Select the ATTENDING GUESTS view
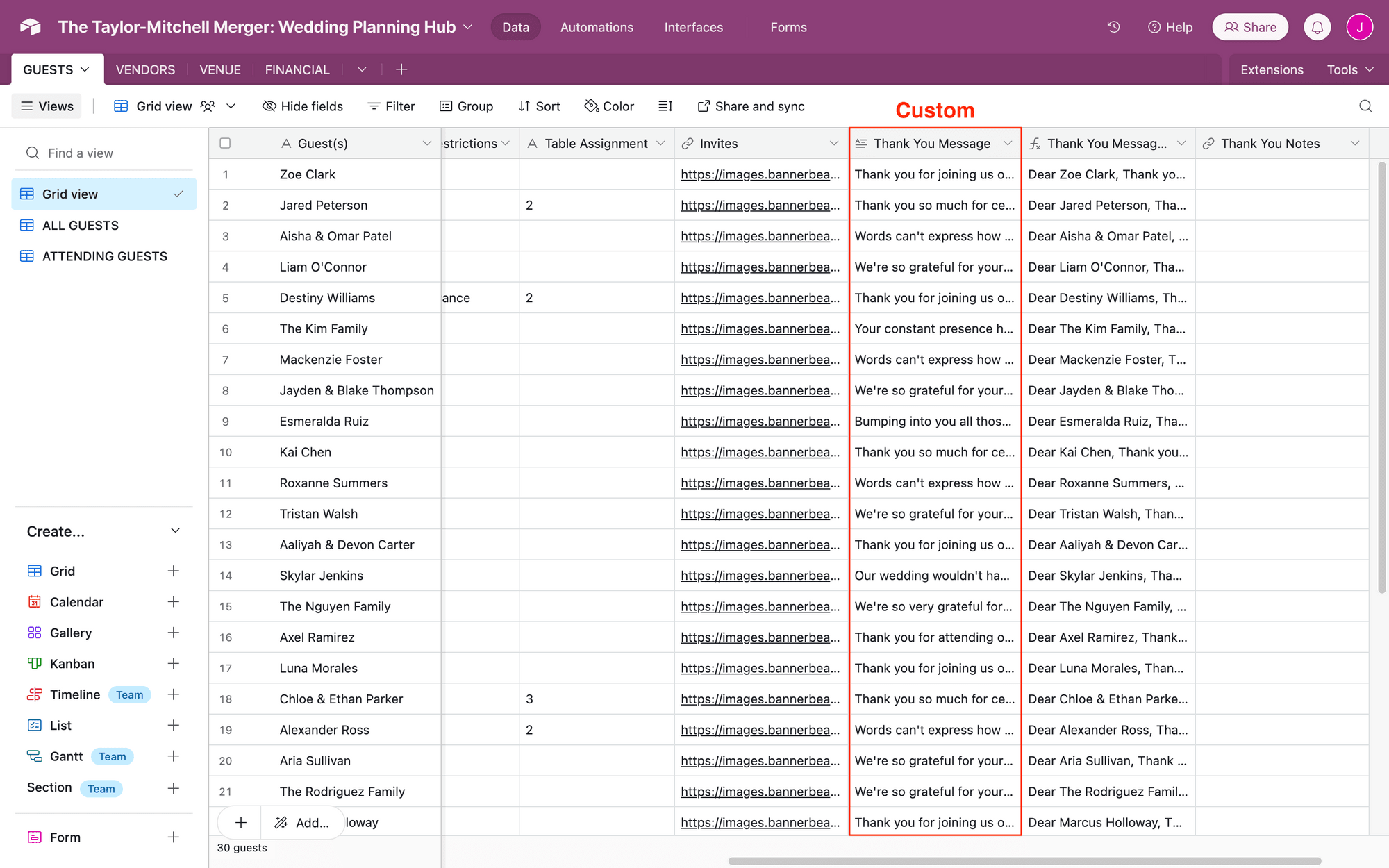 (104, 256)
